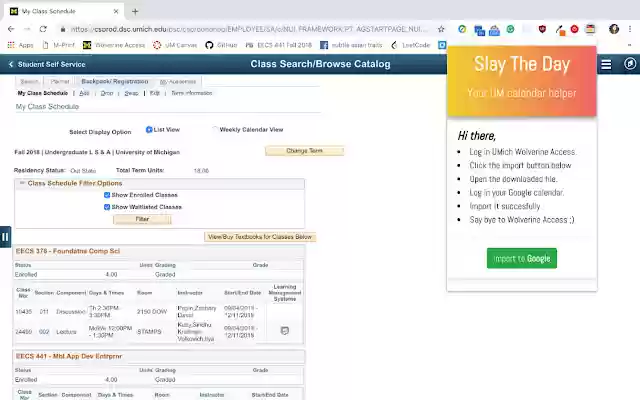This screenshot has width=640, height=400.
Task: Open the Swap sub-tab link
Action: (131, 93)
